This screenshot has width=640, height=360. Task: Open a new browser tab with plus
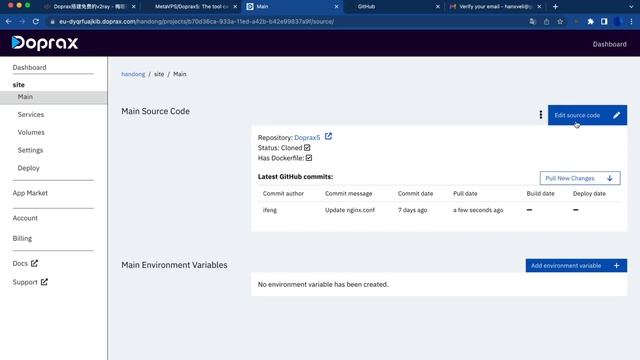[x=555, y=7]
